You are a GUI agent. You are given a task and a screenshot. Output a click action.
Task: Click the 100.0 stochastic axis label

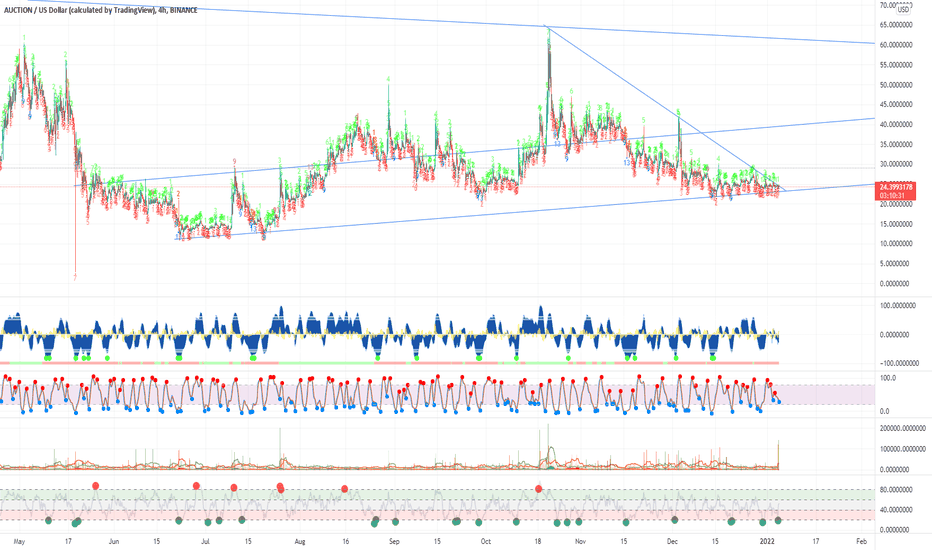click(888, 378)
